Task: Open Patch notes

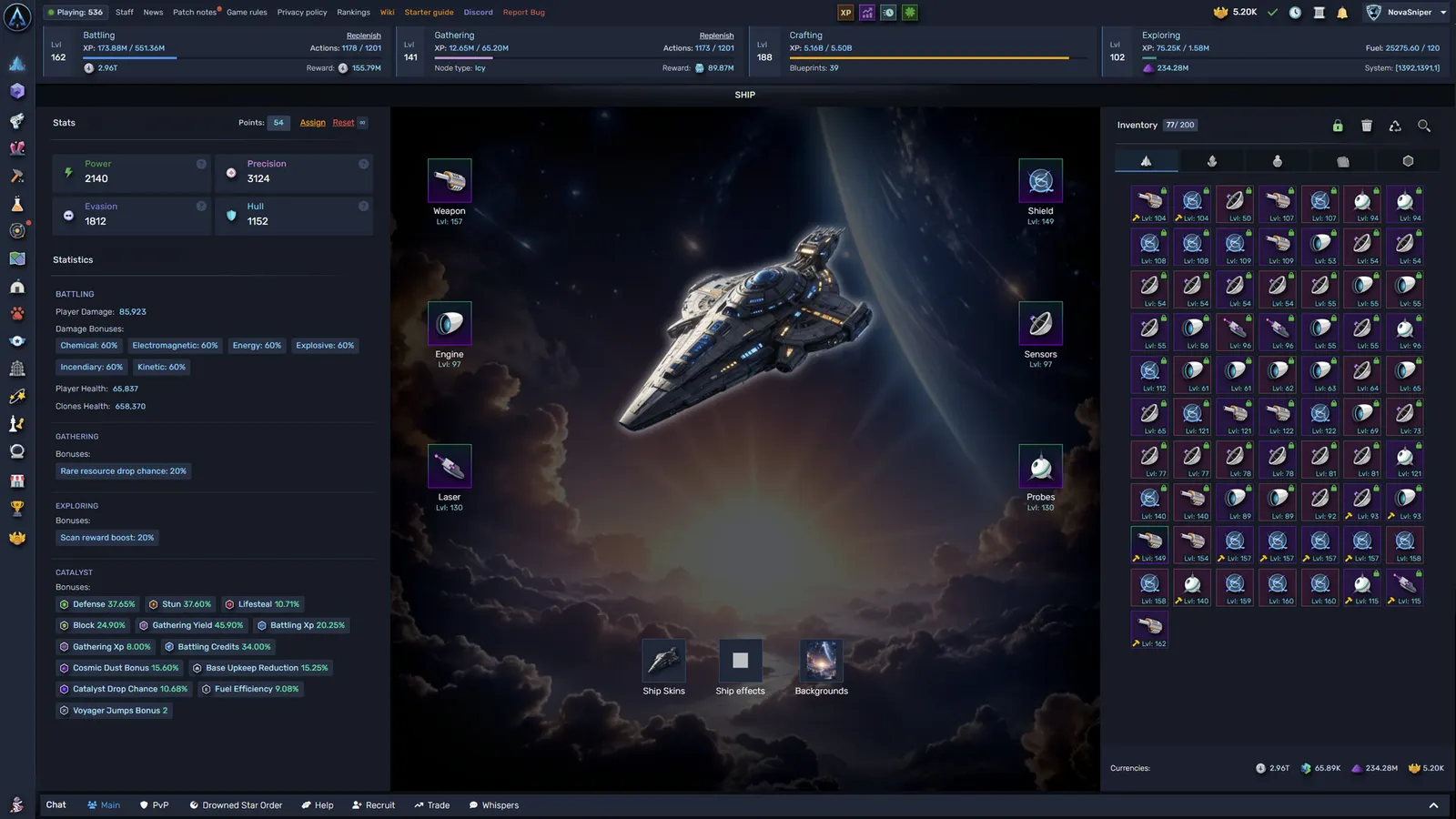Action: coord(195,13)
